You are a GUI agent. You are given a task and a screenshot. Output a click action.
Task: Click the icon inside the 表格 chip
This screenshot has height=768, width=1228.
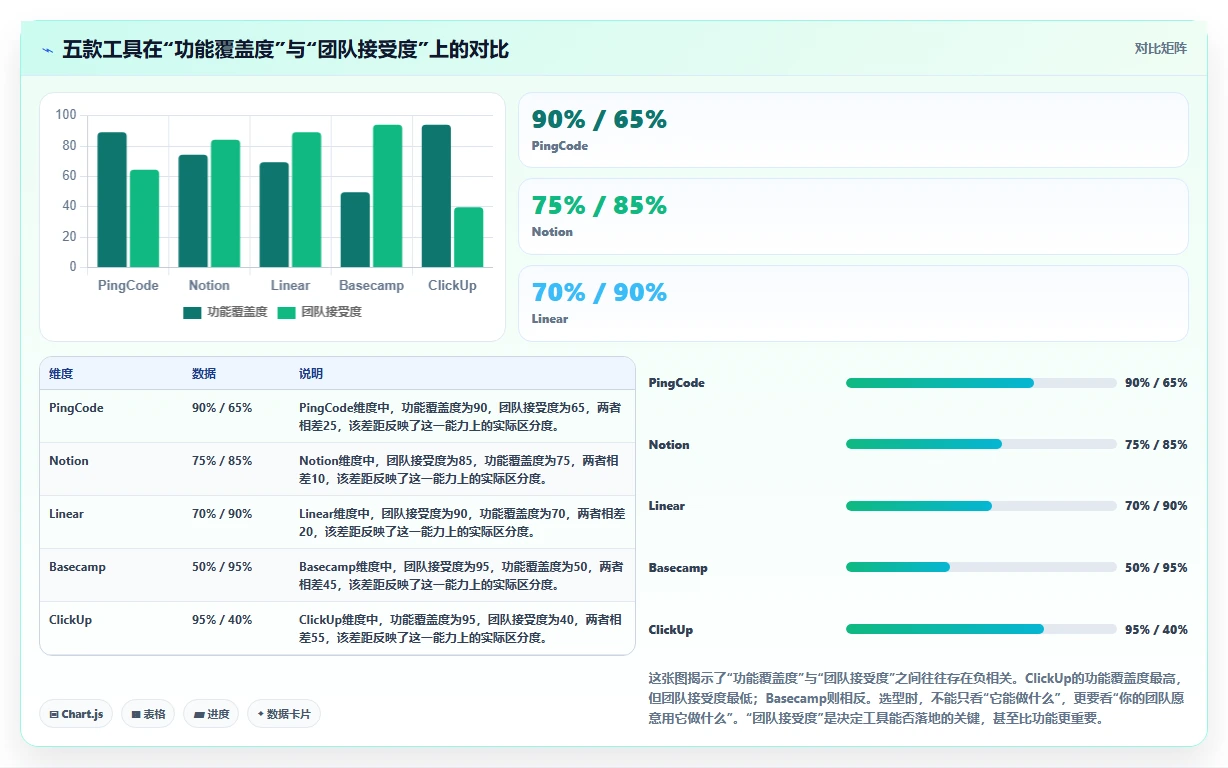pos(135,715)
